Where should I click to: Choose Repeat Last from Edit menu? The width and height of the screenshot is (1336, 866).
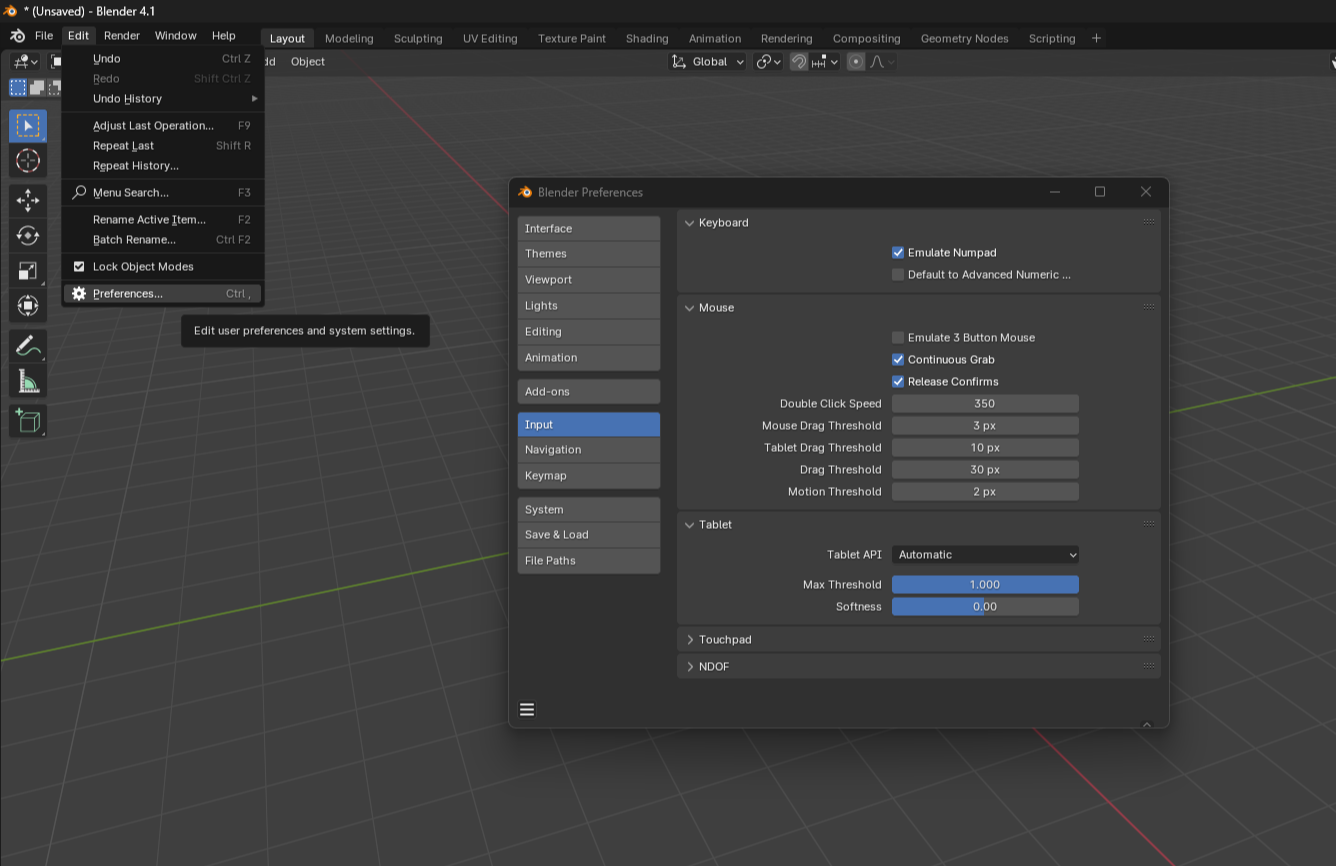(163, 146)
